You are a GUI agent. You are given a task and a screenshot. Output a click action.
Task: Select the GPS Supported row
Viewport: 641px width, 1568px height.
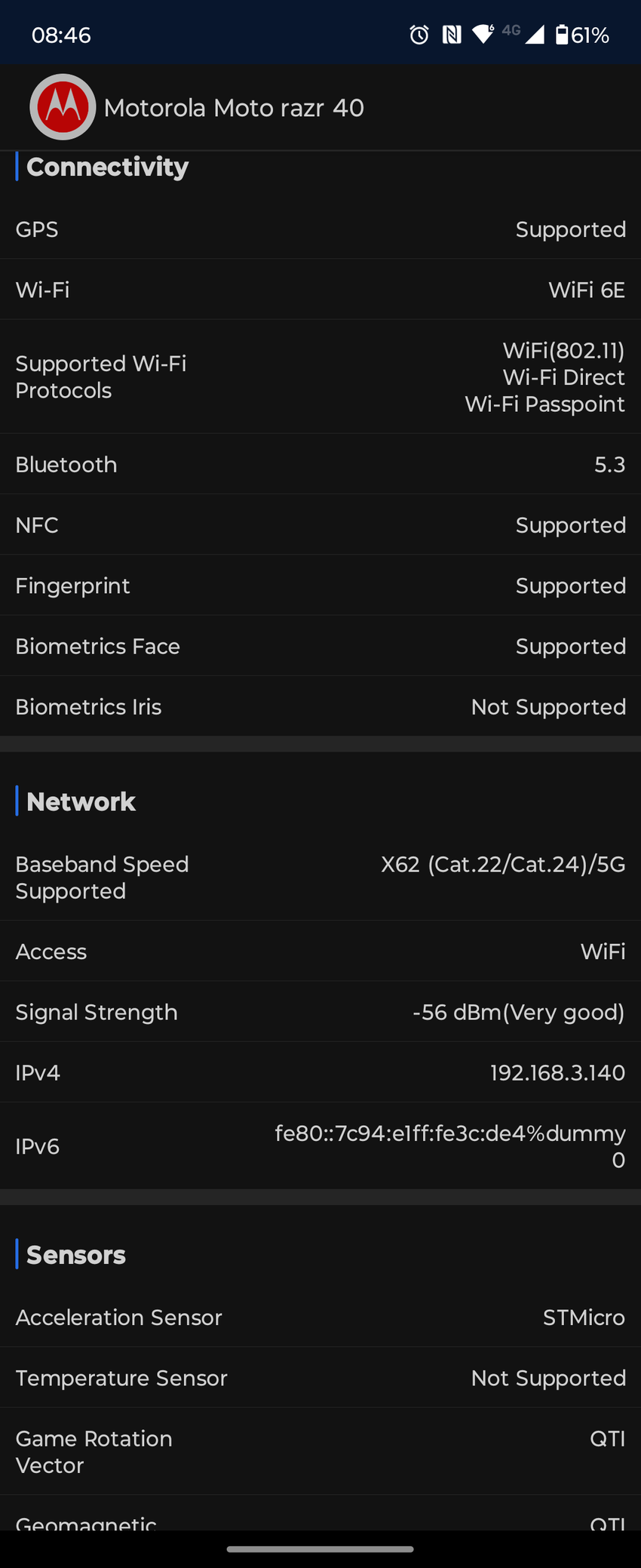tap(320, 229)
